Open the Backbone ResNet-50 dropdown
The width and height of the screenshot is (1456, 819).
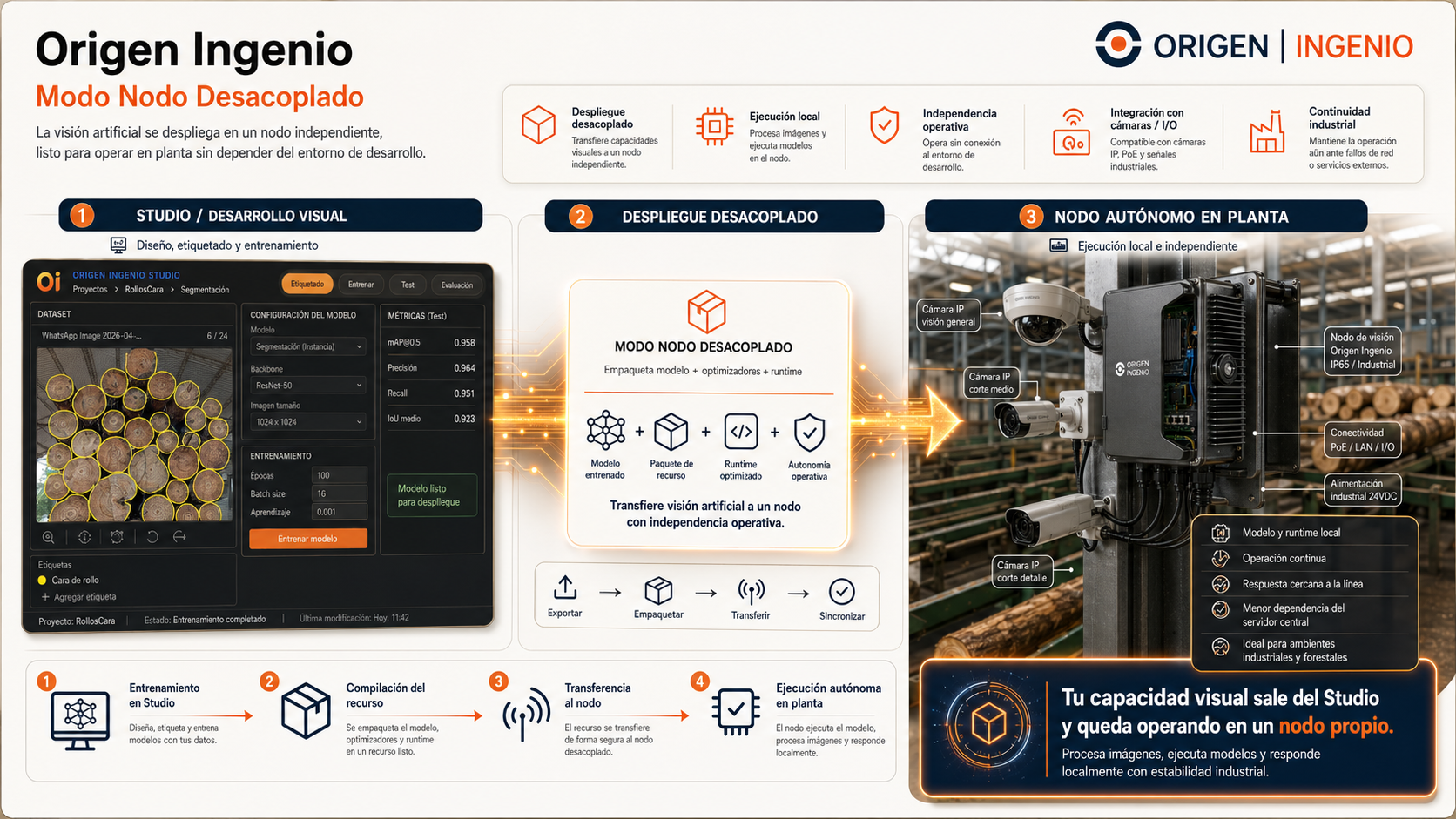pos(307,385)
